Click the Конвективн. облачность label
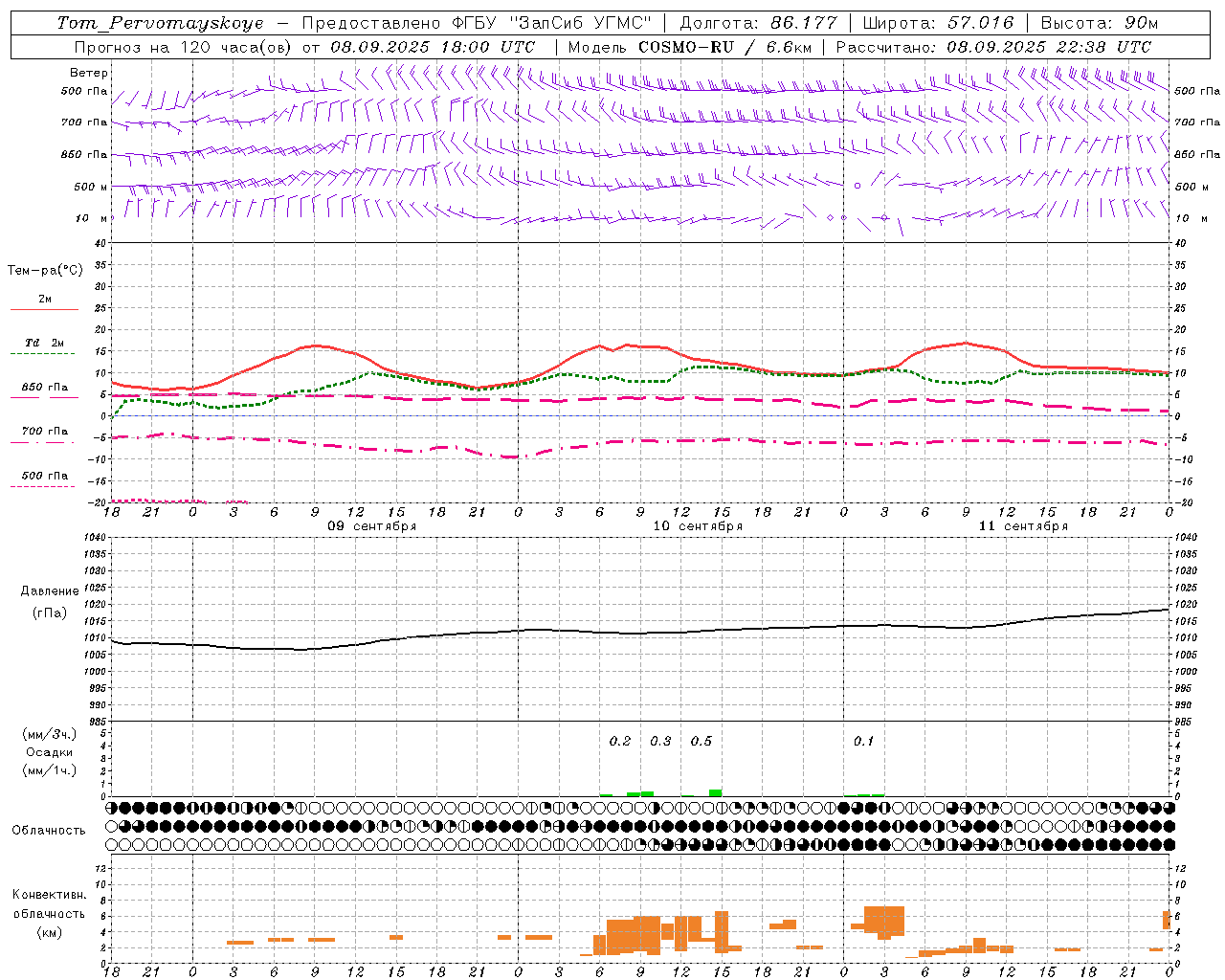 pos(49,904)
